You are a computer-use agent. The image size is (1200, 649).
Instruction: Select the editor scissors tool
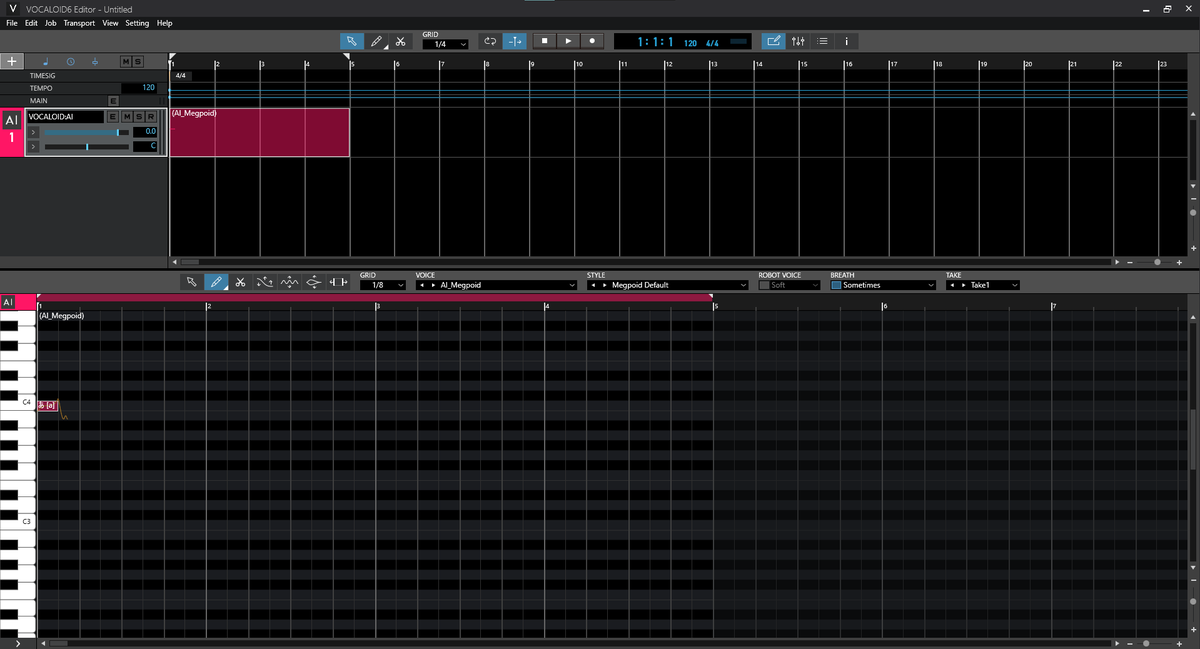(x=240, y=283)
